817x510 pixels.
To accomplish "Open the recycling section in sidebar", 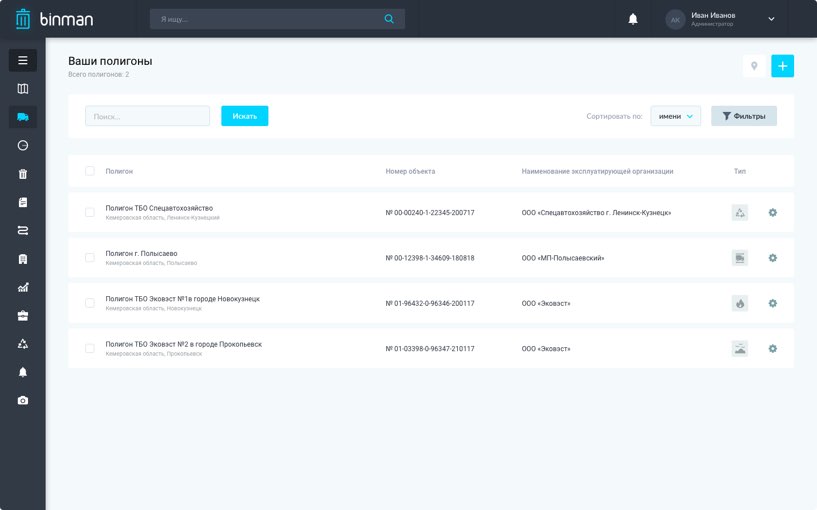I will [x=23, y=344].
